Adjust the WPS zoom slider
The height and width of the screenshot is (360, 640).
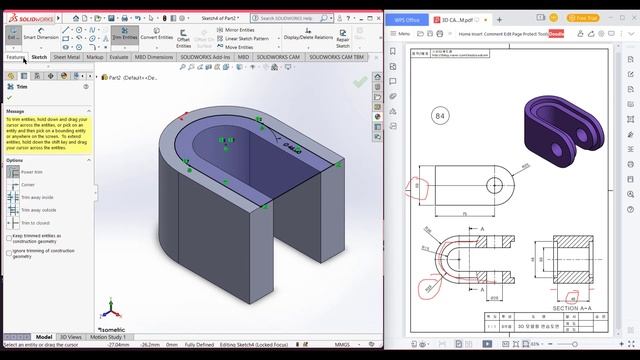pos(574,344)
